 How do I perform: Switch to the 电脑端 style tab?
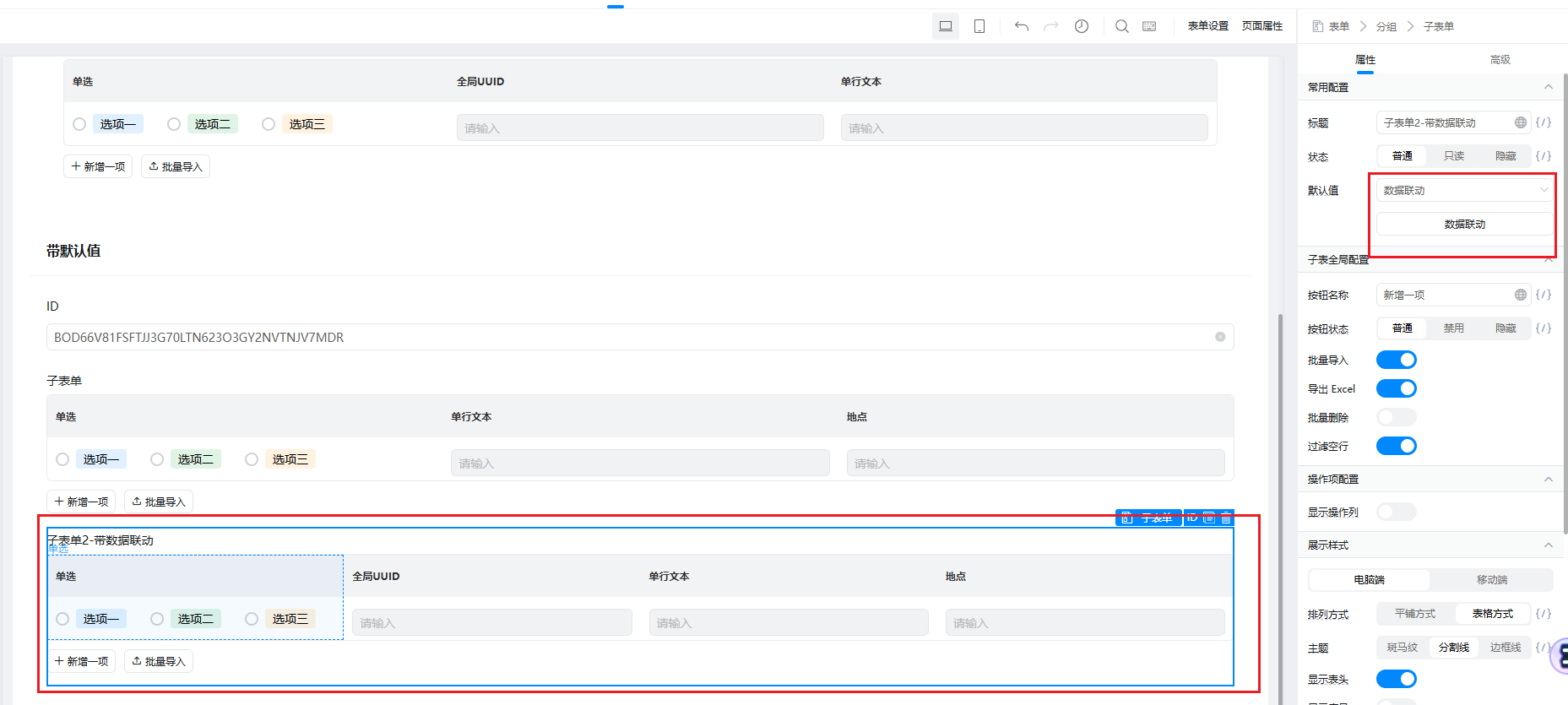coord(1370,580)
